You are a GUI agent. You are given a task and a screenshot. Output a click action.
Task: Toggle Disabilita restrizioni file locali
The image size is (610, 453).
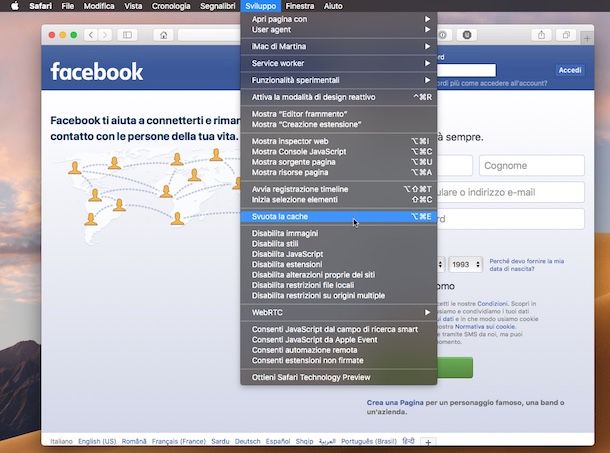coord(339,285)
